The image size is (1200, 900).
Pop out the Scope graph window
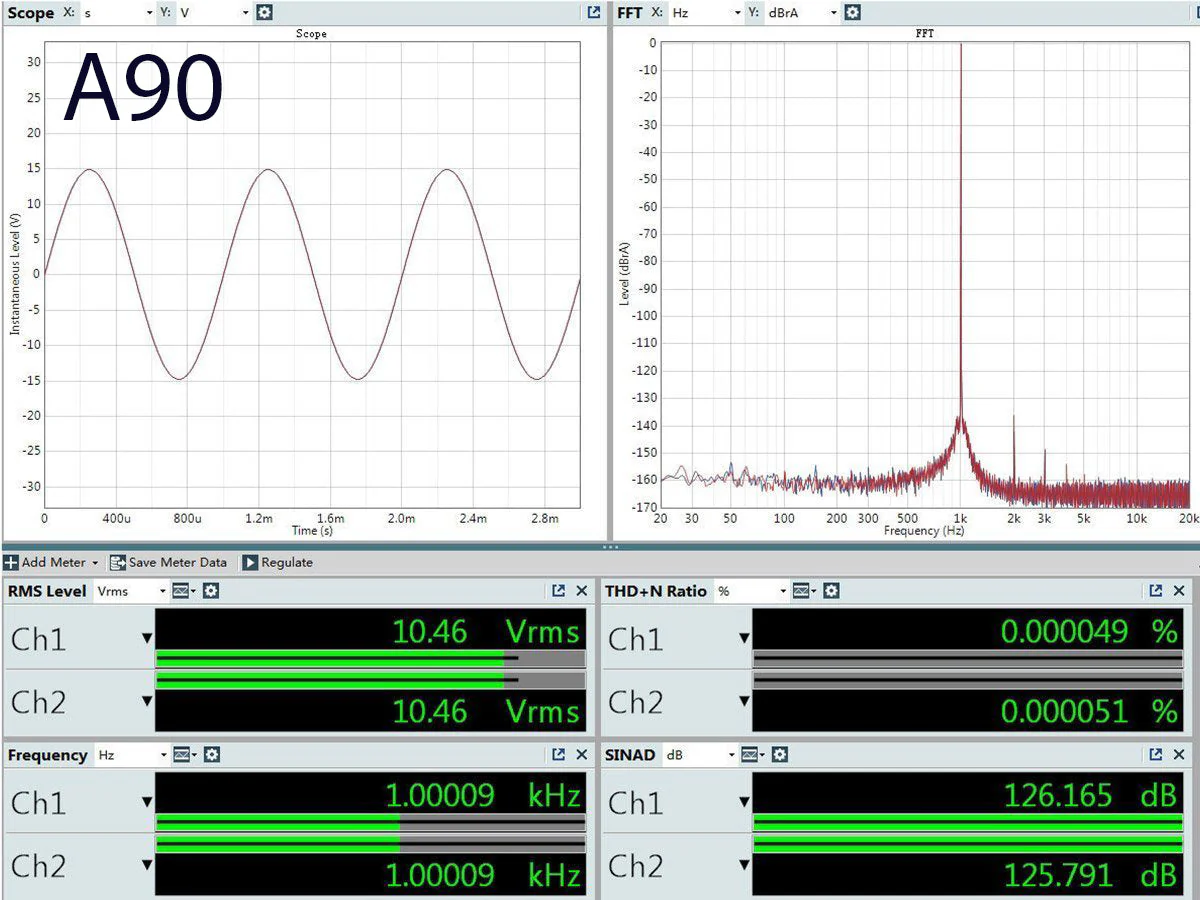coord(594,13)
